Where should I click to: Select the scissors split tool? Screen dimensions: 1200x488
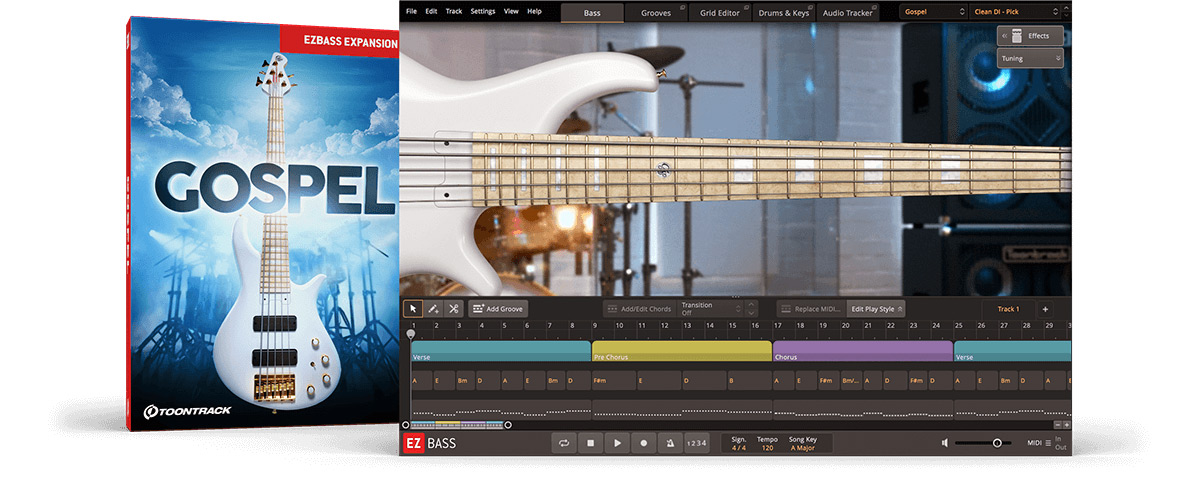pyautogui.click(x=453, y=309)
